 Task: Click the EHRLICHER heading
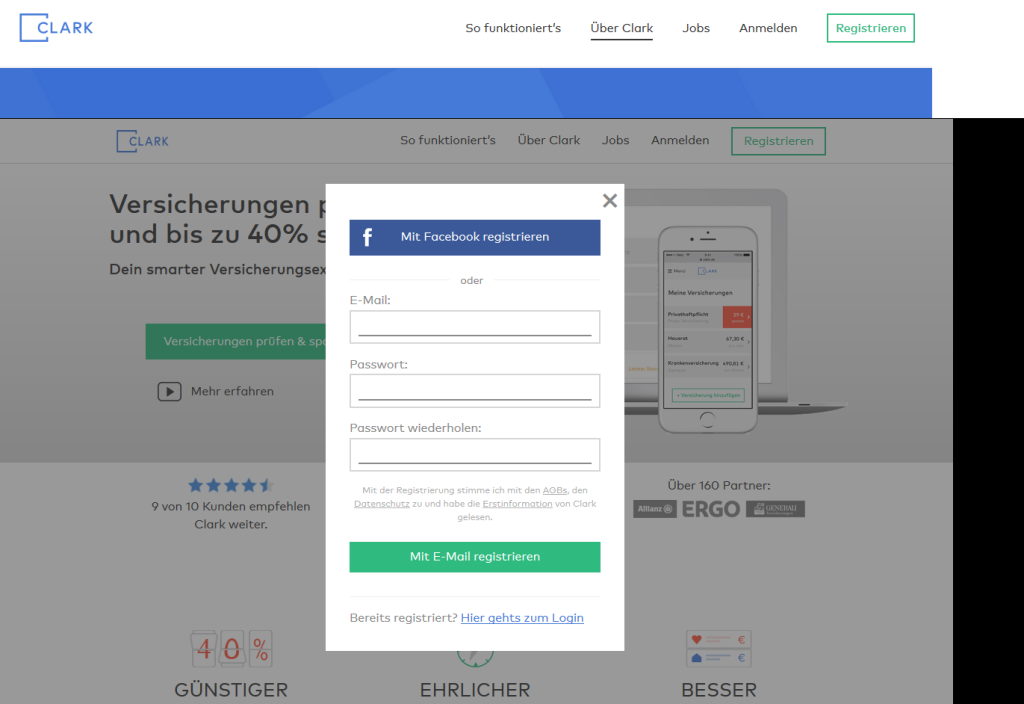click(x=475, y=690)
